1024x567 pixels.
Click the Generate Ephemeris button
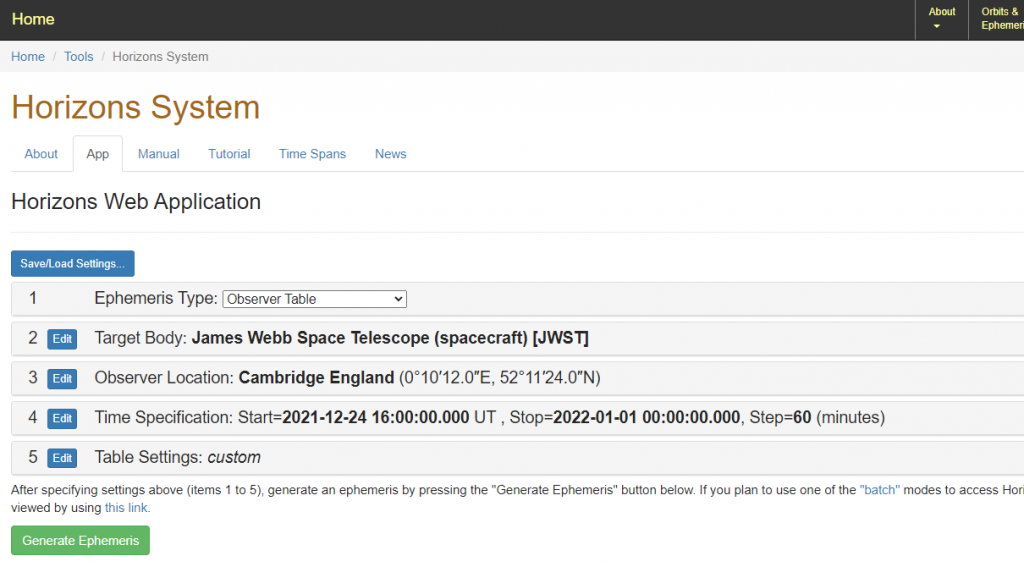click(x=80, y=540)
